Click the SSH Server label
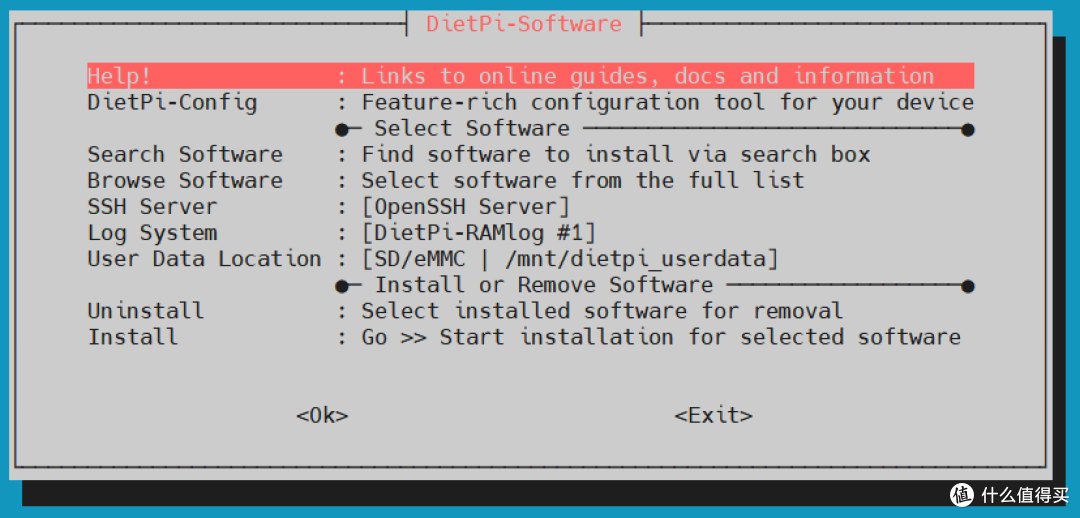The image size is (1080, 518). 152,206
